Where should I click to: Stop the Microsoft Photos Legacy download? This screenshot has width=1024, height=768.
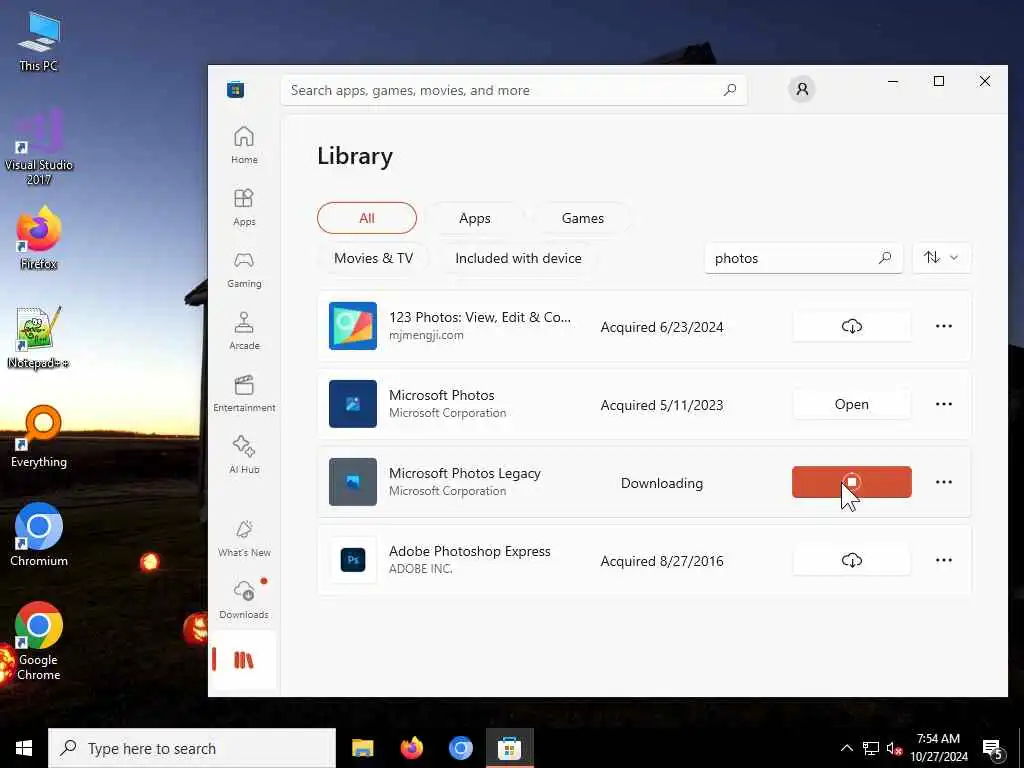852,482
